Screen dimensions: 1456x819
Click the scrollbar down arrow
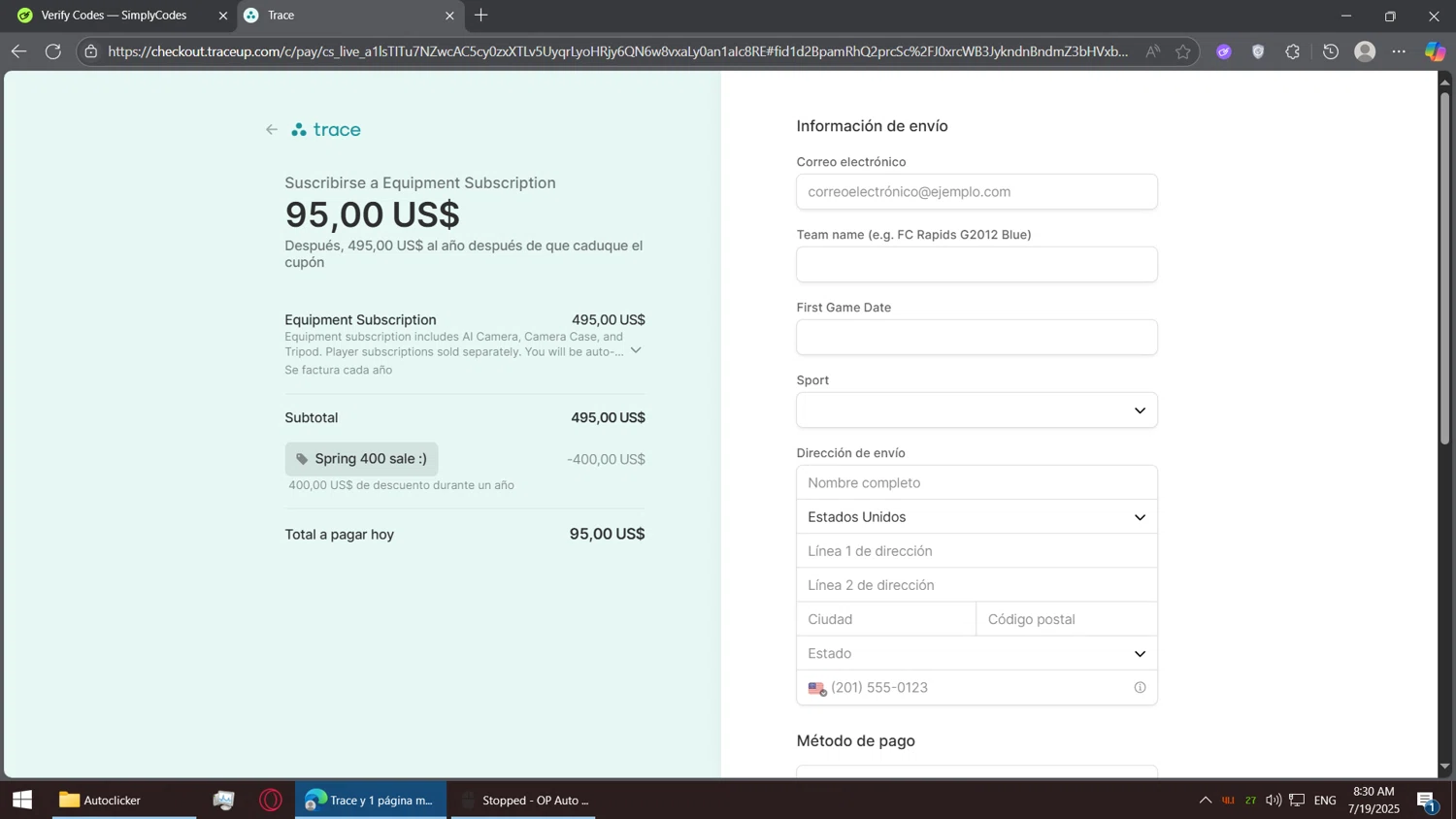(x=1444, y=767)
